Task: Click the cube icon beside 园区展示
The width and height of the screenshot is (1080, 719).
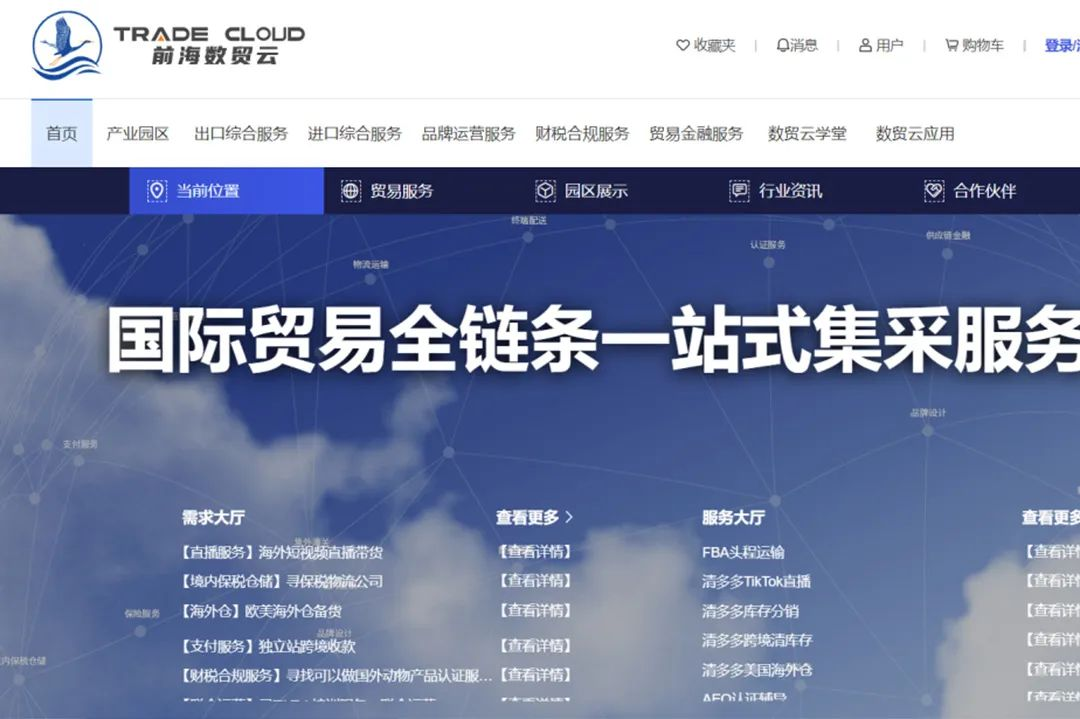Action: [545, 191]
